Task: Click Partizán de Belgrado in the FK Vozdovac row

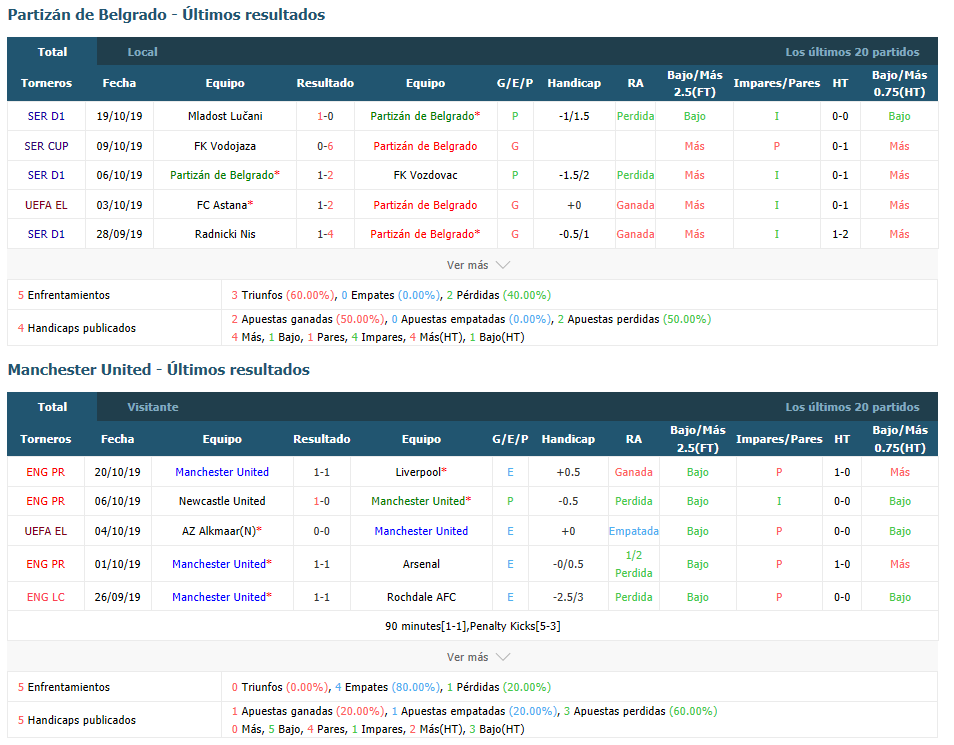Action: [x=225, y=175]
